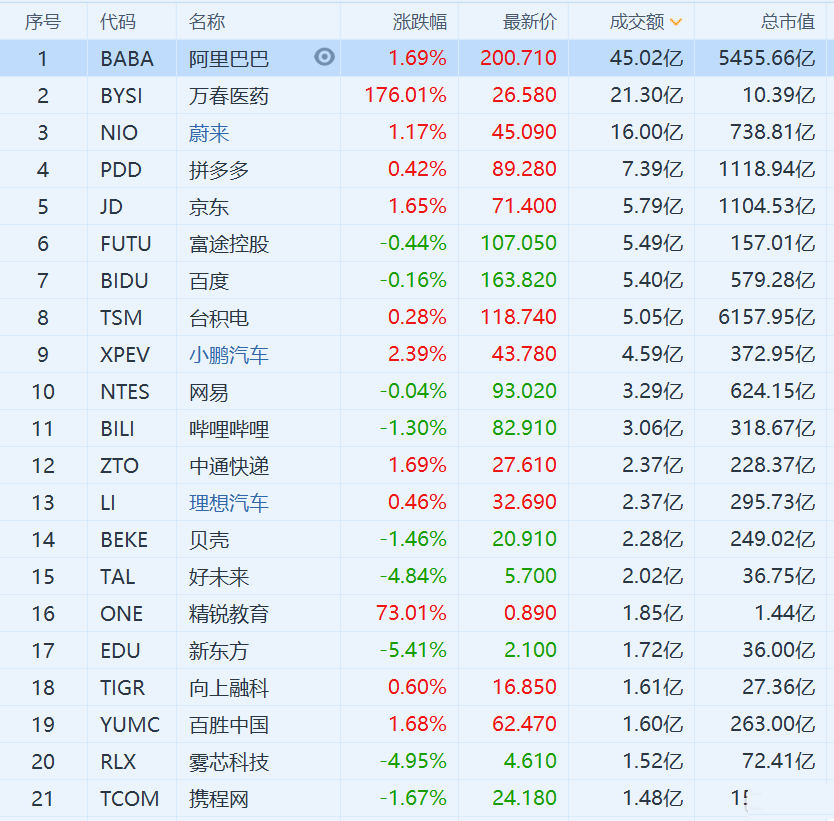Image resolution: width=834 pixels, height=821 pixels.
Task: Select the 贝壳 stock name
Action: pos(209,540)
